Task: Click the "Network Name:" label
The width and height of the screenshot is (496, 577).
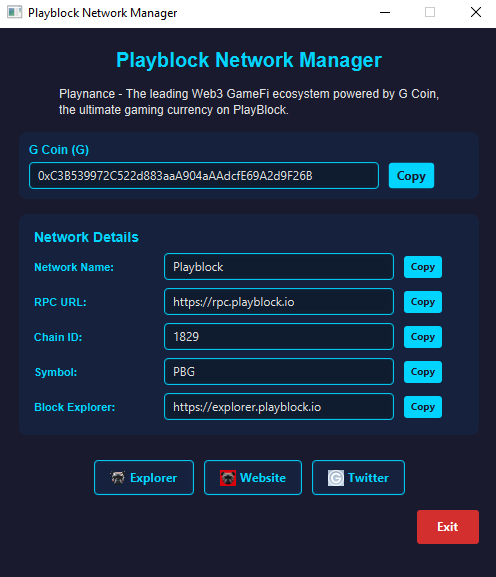Action: [x=74, y=267]
